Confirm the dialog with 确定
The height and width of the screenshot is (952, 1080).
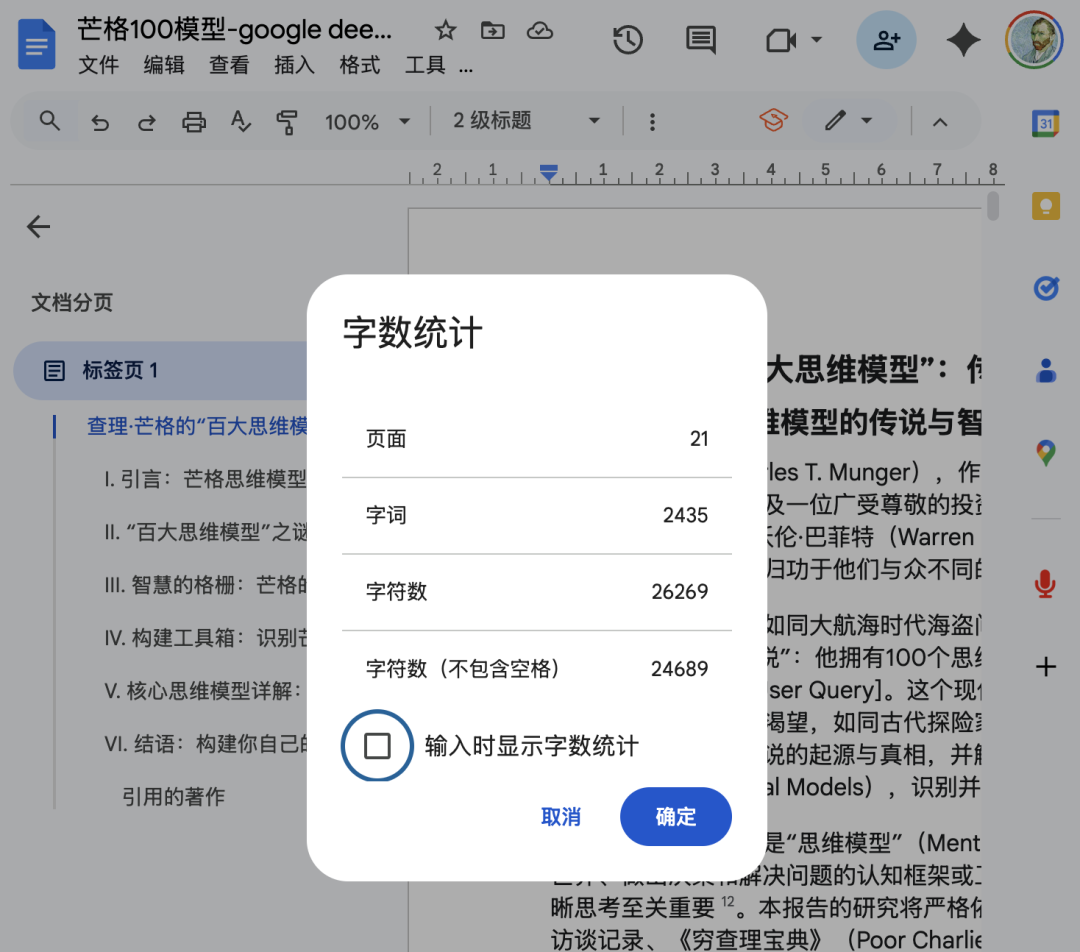[x=676, y=817]
